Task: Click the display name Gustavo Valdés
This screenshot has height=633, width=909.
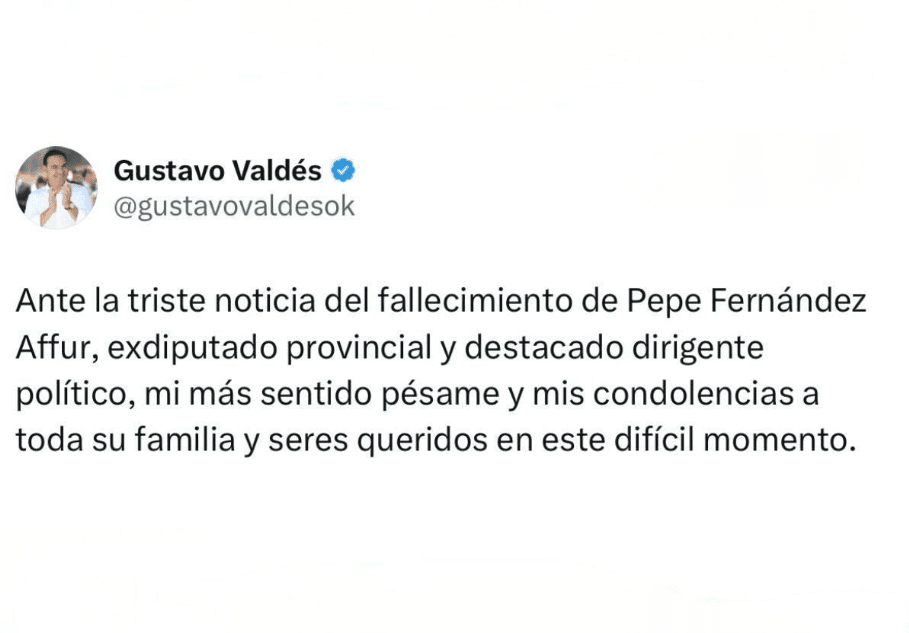Action: [218, 170]
